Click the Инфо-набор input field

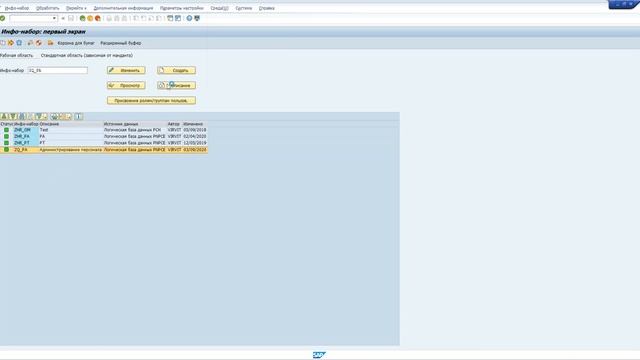58,71
